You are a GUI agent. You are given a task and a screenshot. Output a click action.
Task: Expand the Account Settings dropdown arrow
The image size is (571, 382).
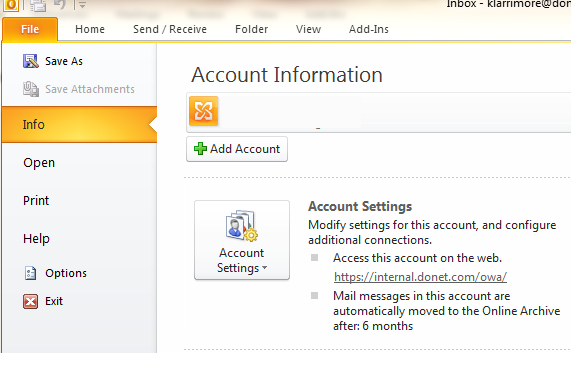264,268
